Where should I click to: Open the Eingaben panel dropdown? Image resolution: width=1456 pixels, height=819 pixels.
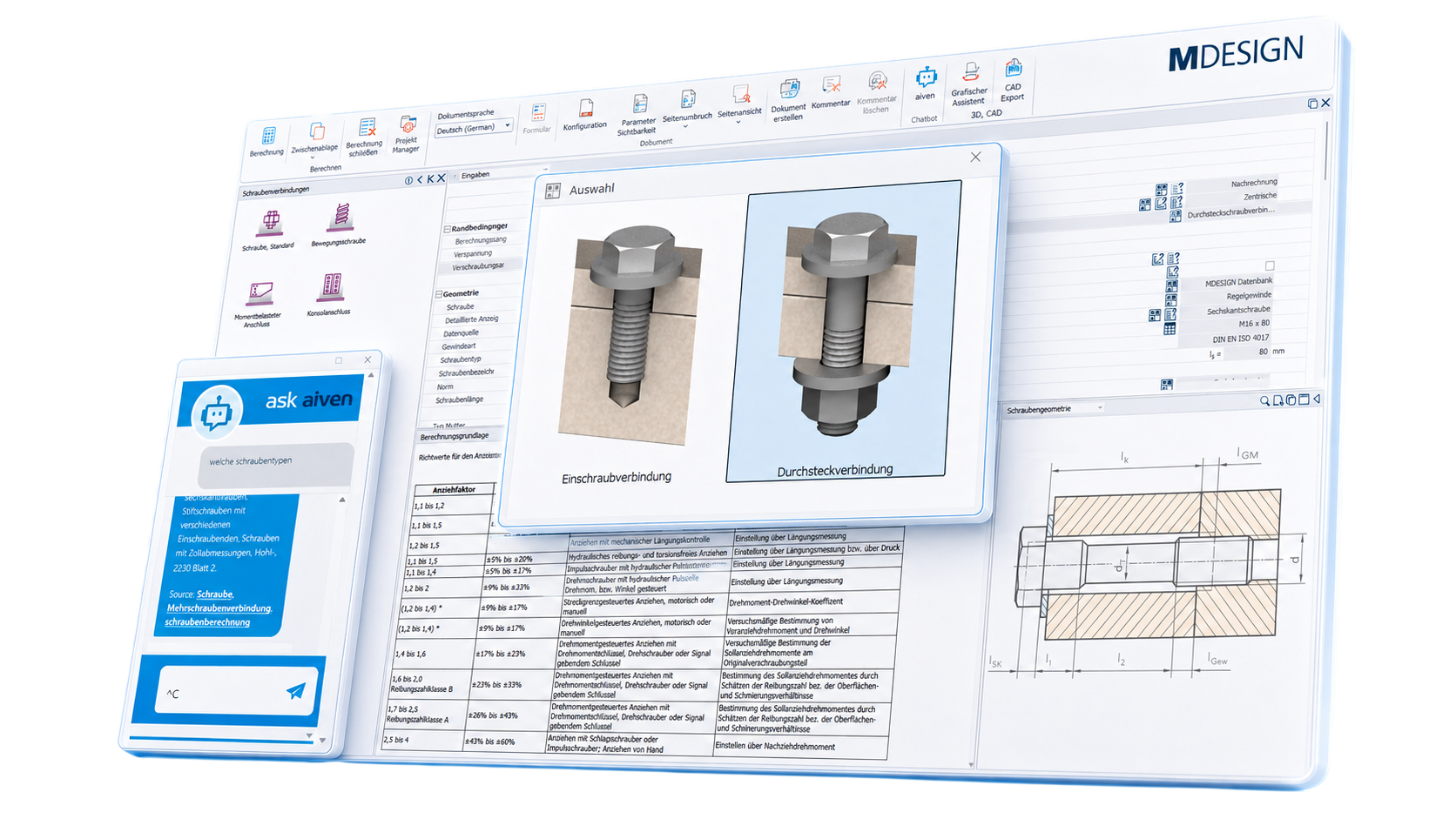coord(546,170)
